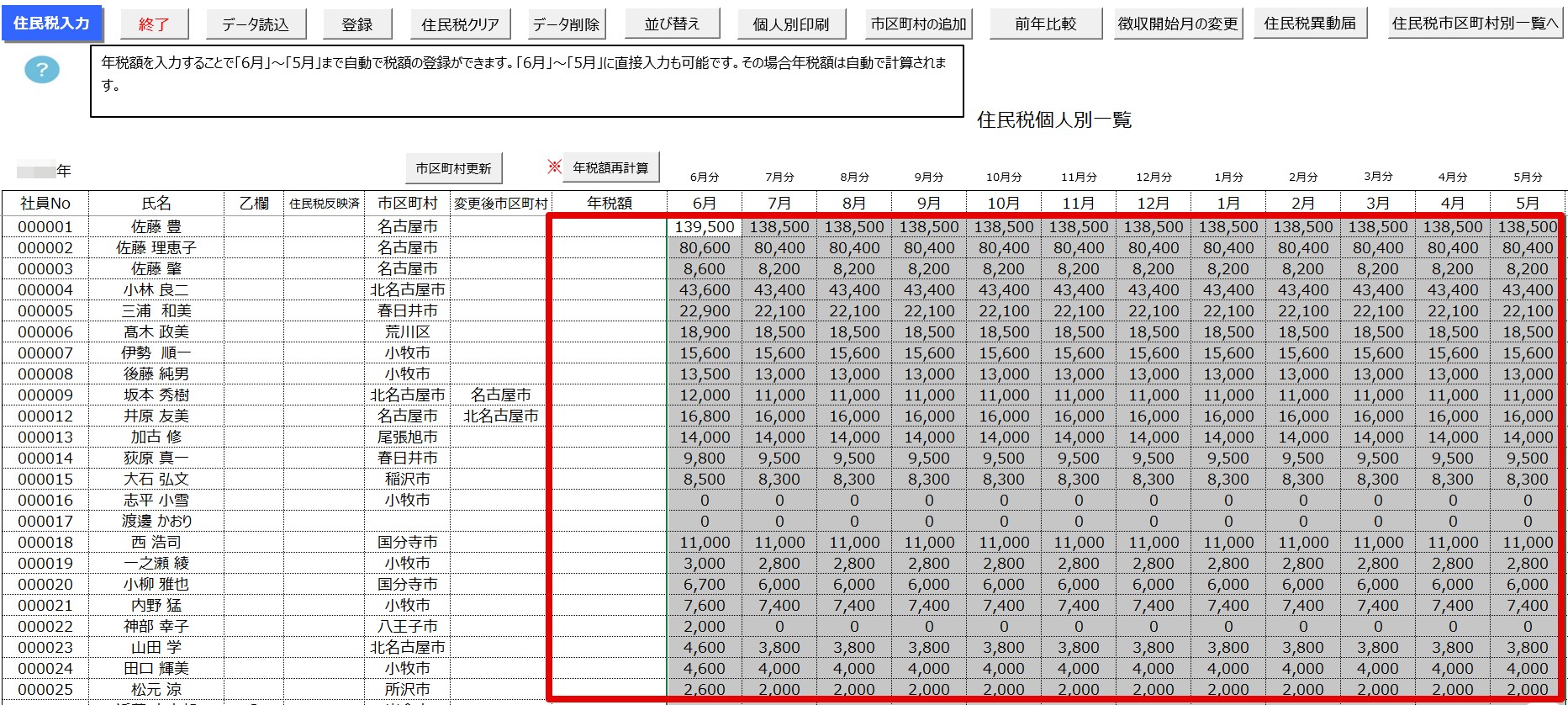
Task: Click the 並び替え button
Action: click(673, 24)
